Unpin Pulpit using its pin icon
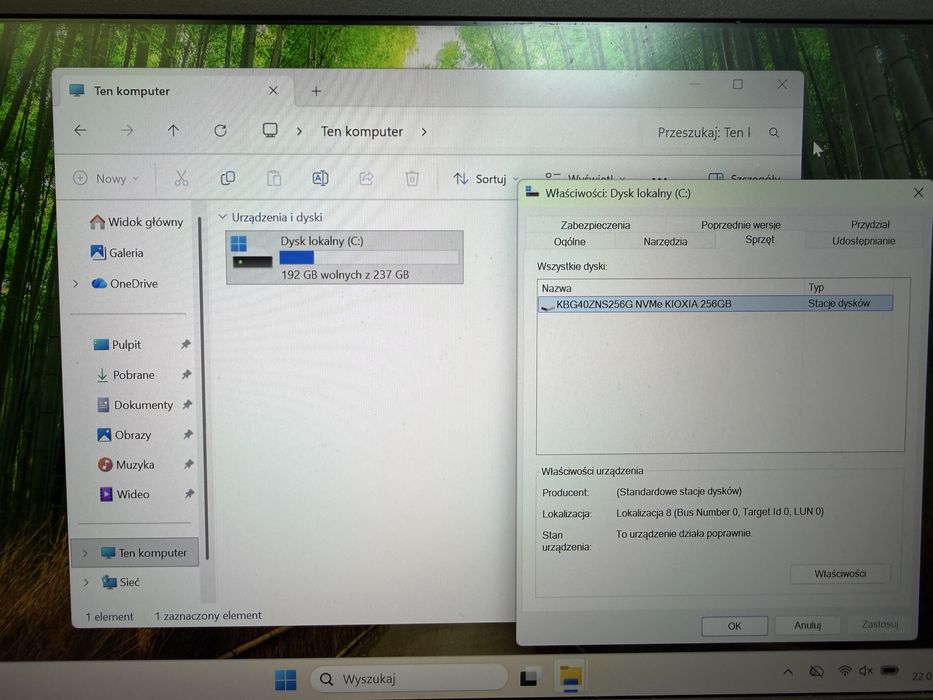Screen dimensions: 933x700 [186, 344]
